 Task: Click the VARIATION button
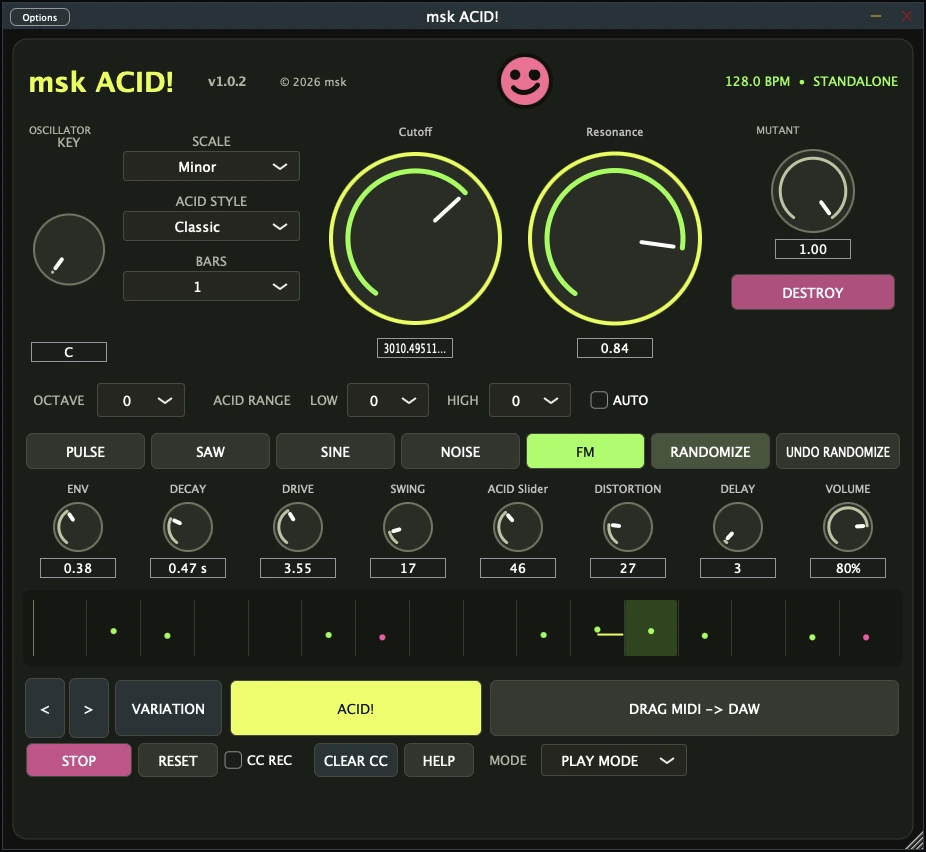coord(168,708)
